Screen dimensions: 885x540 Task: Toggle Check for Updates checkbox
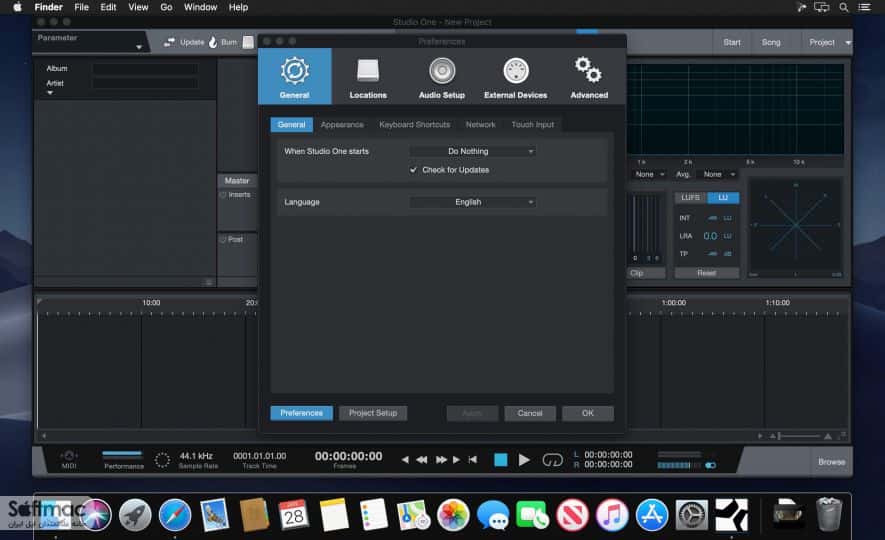point(413,170)
